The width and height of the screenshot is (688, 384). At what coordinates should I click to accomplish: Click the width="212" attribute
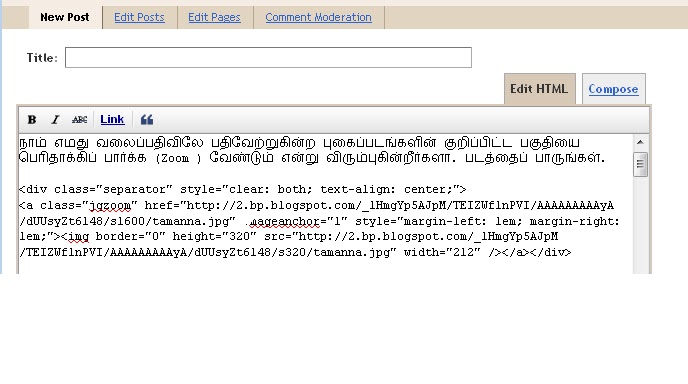point(442,252)
